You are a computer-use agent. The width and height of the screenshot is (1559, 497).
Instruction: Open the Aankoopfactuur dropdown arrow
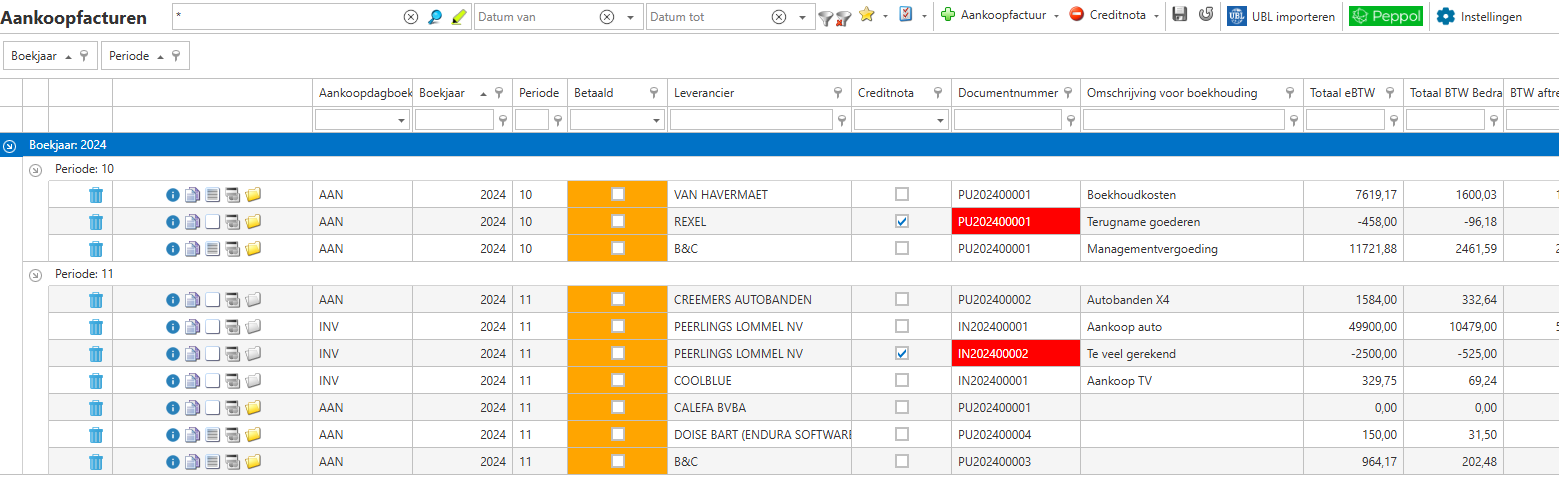(x=1056, y=17)
